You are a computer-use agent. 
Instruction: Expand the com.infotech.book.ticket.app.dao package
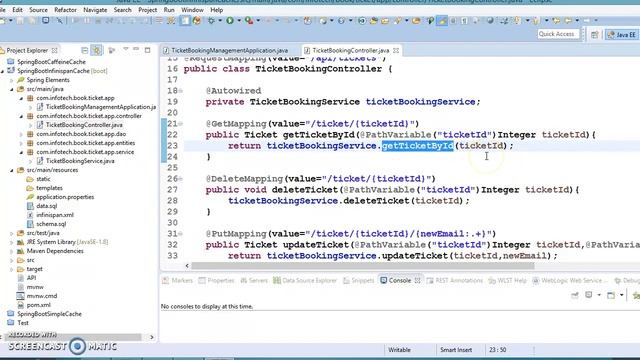coord(21,134)
